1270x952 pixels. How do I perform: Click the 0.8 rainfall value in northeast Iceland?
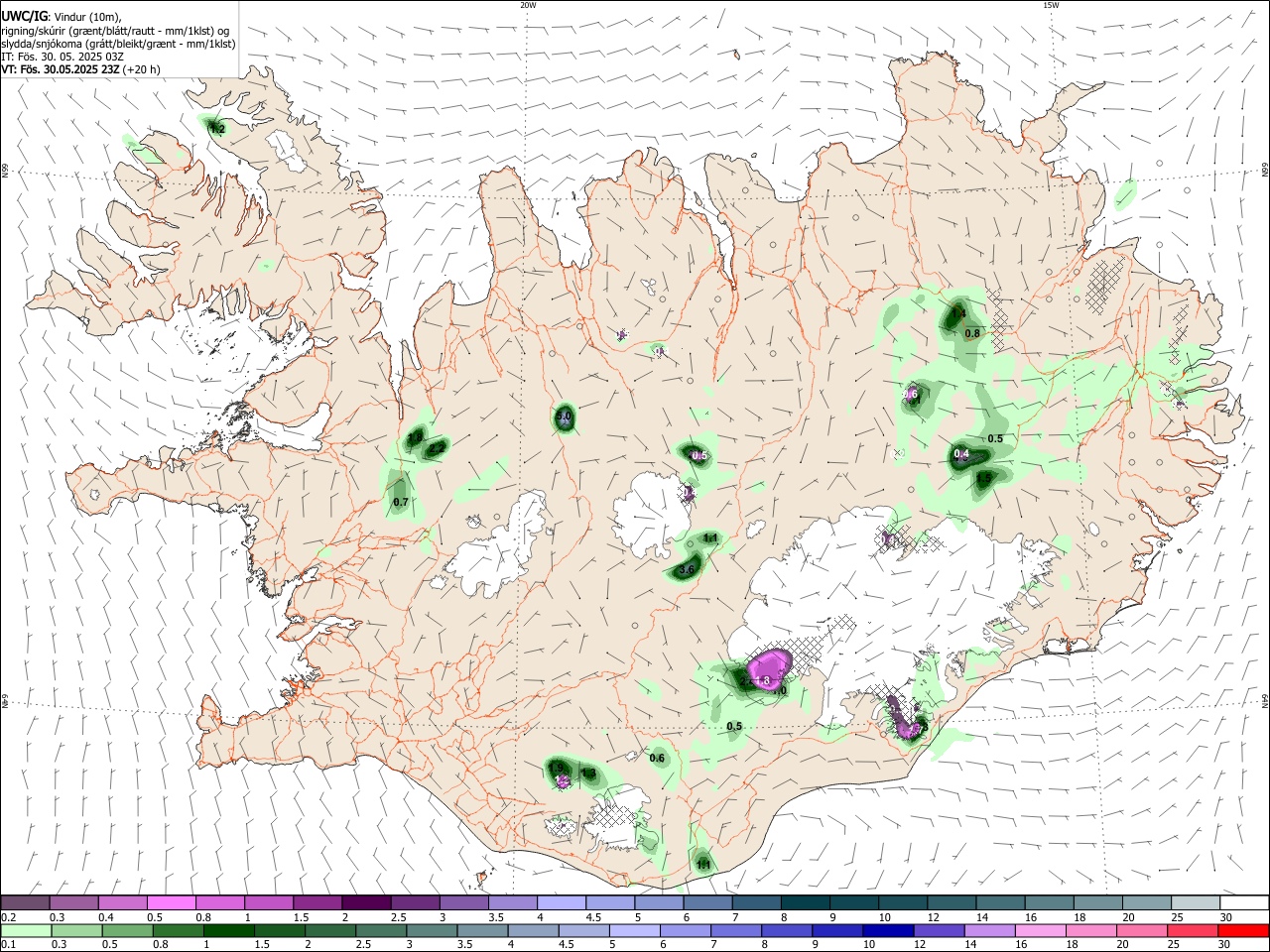pyautogui.click(x=972, y=333)
